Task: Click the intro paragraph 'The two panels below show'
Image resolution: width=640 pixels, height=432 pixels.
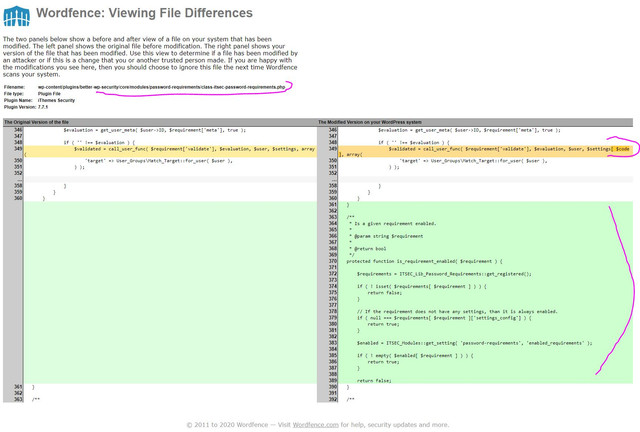Action: (x=150, y=57)
